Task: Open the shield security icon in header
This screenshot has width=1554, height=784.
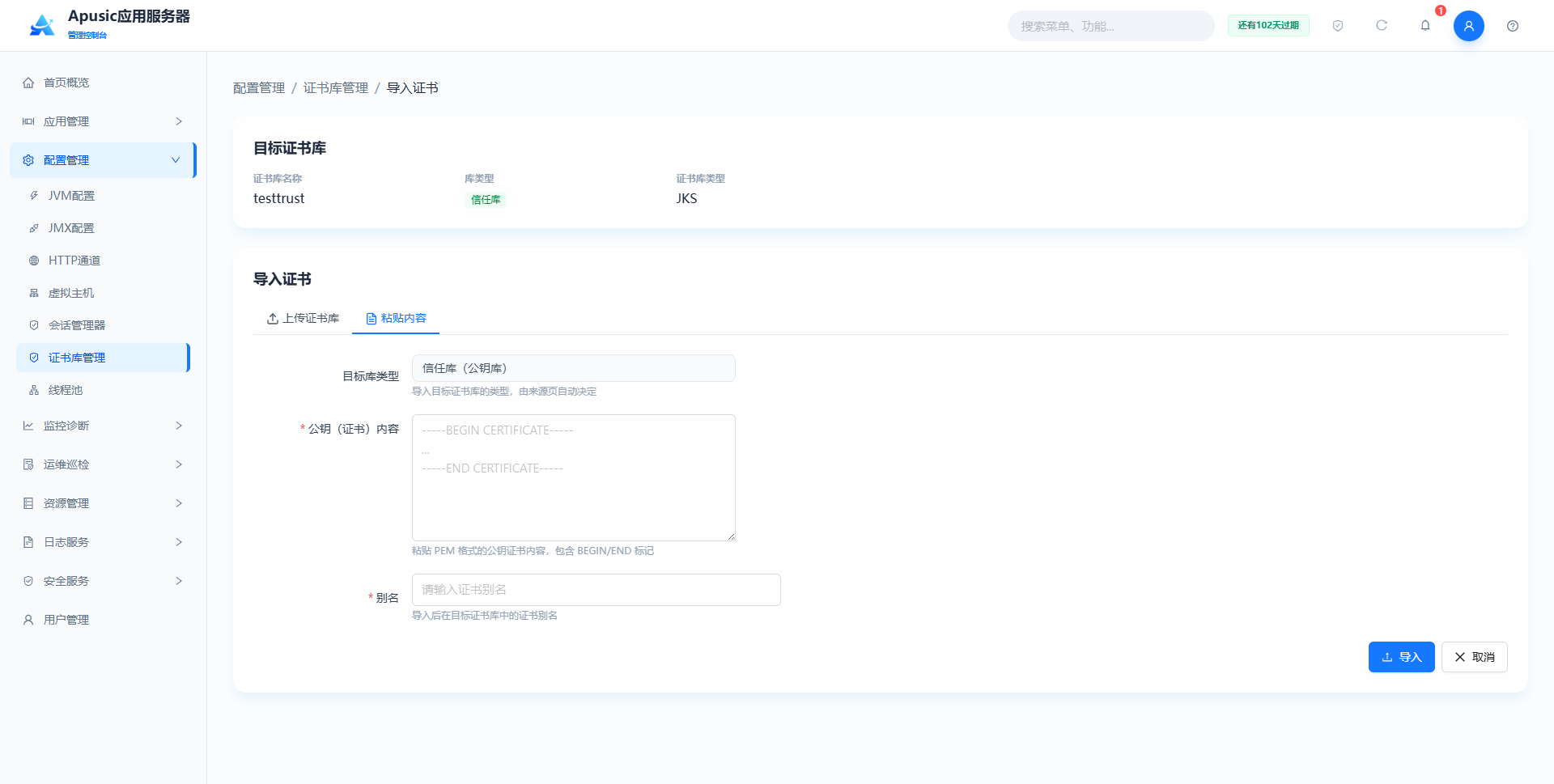Action: tap(1338, 26)
